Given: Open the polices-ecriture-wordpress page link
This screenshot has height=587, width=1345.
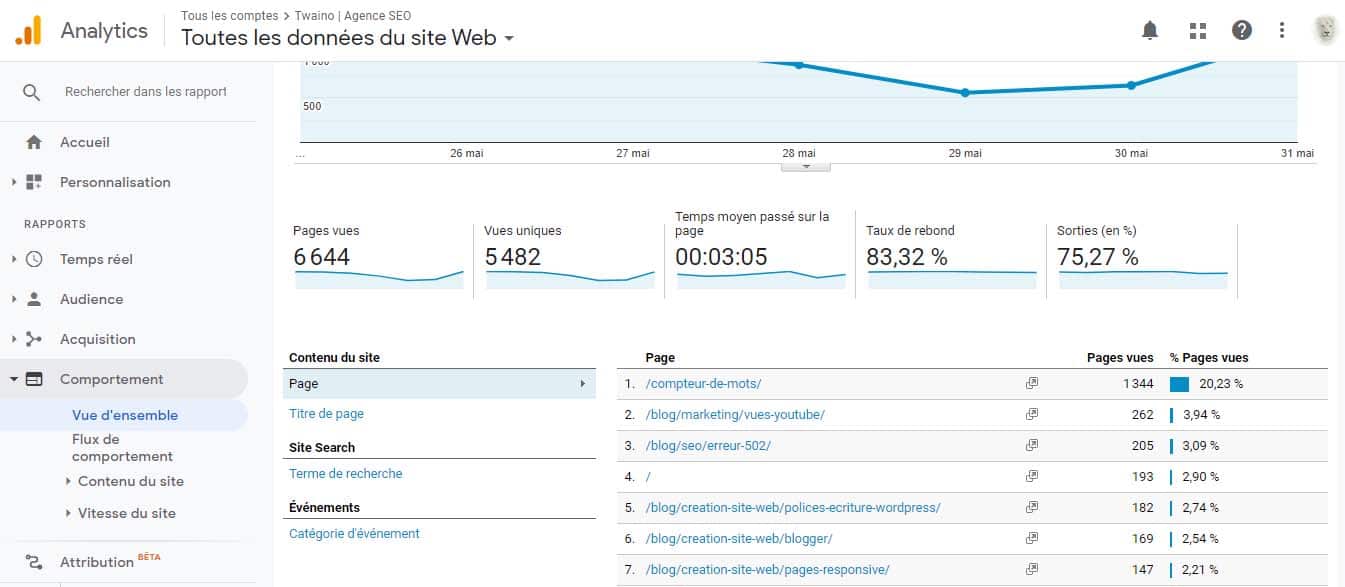Looking at the screenshot, I should [x=793, y=507].
